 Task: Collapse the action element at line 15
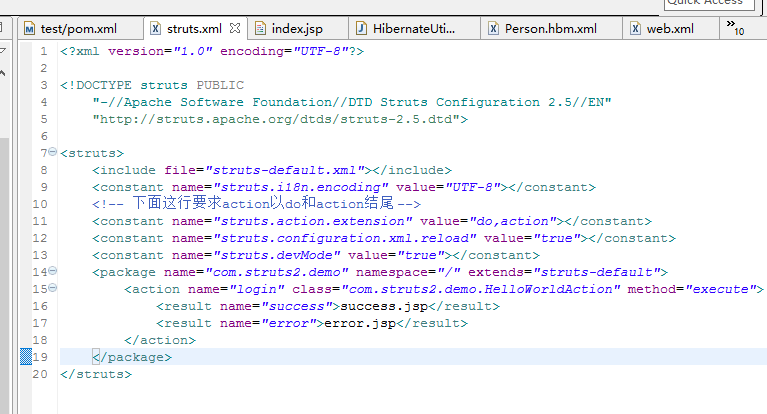click(x=53, y=288)
